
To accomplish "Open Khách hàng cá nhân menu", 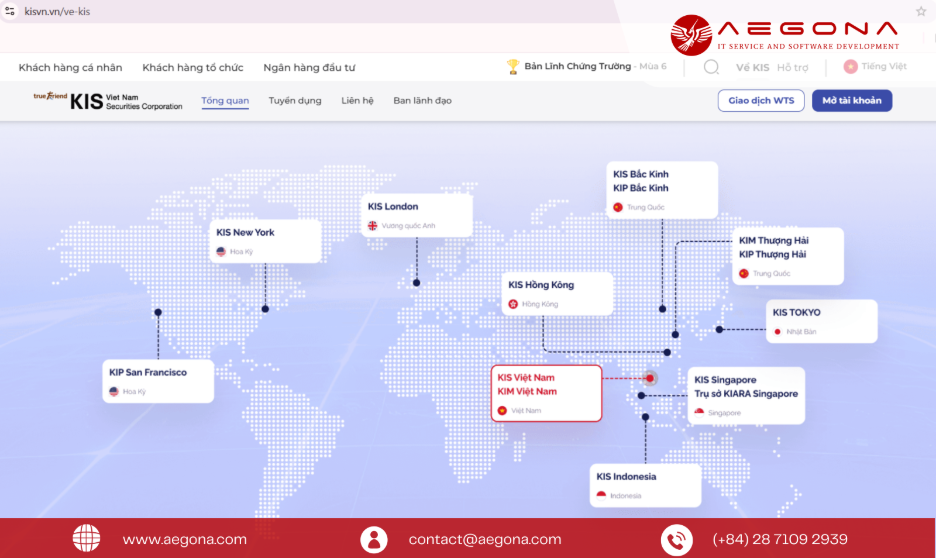I will pyautogui.click(x=70, y=67).
